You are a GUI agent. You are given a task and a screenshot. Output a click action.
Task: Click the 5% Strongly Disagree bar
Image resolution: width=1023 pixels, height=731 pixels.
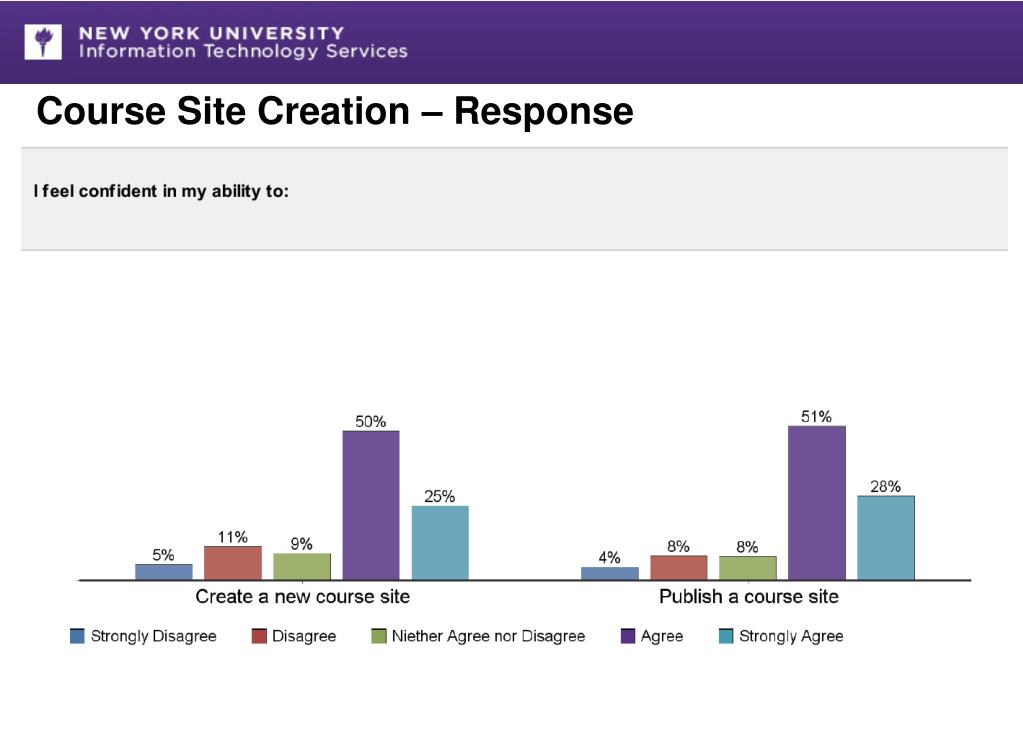point(164,572)
